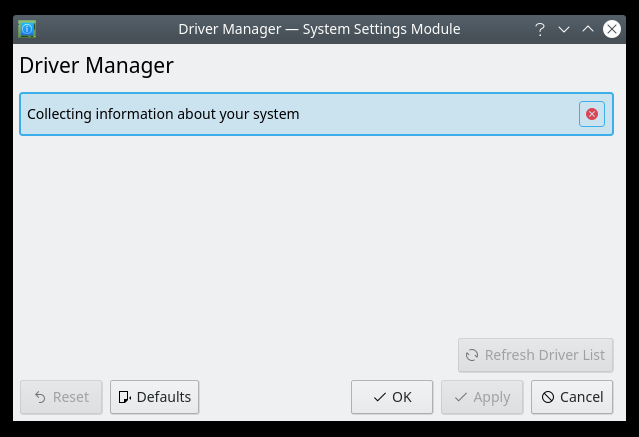Click the undo arrow icon on Reset

click(x=40, y=397)
